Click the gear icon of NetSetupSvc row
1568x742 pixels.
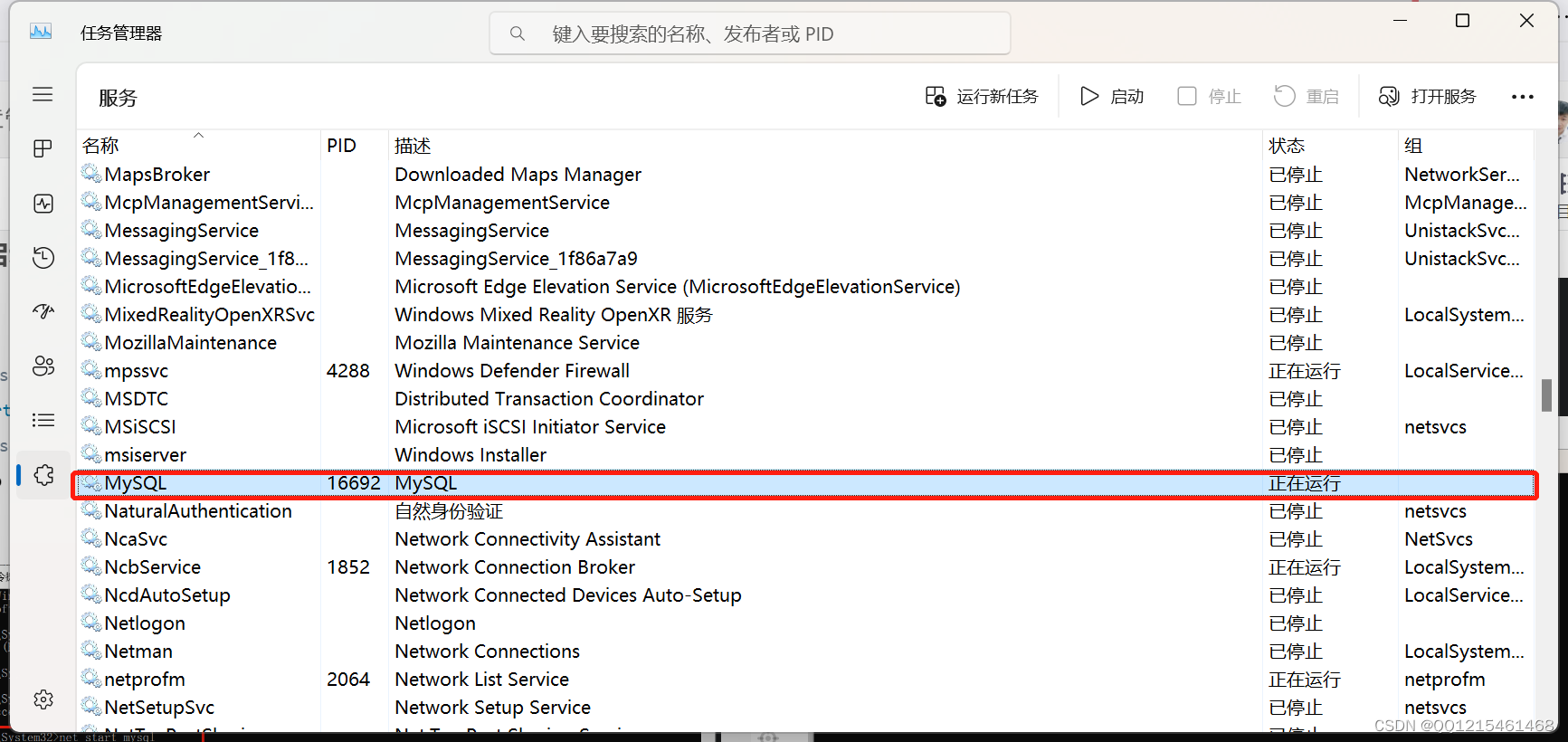click(90, 706)
